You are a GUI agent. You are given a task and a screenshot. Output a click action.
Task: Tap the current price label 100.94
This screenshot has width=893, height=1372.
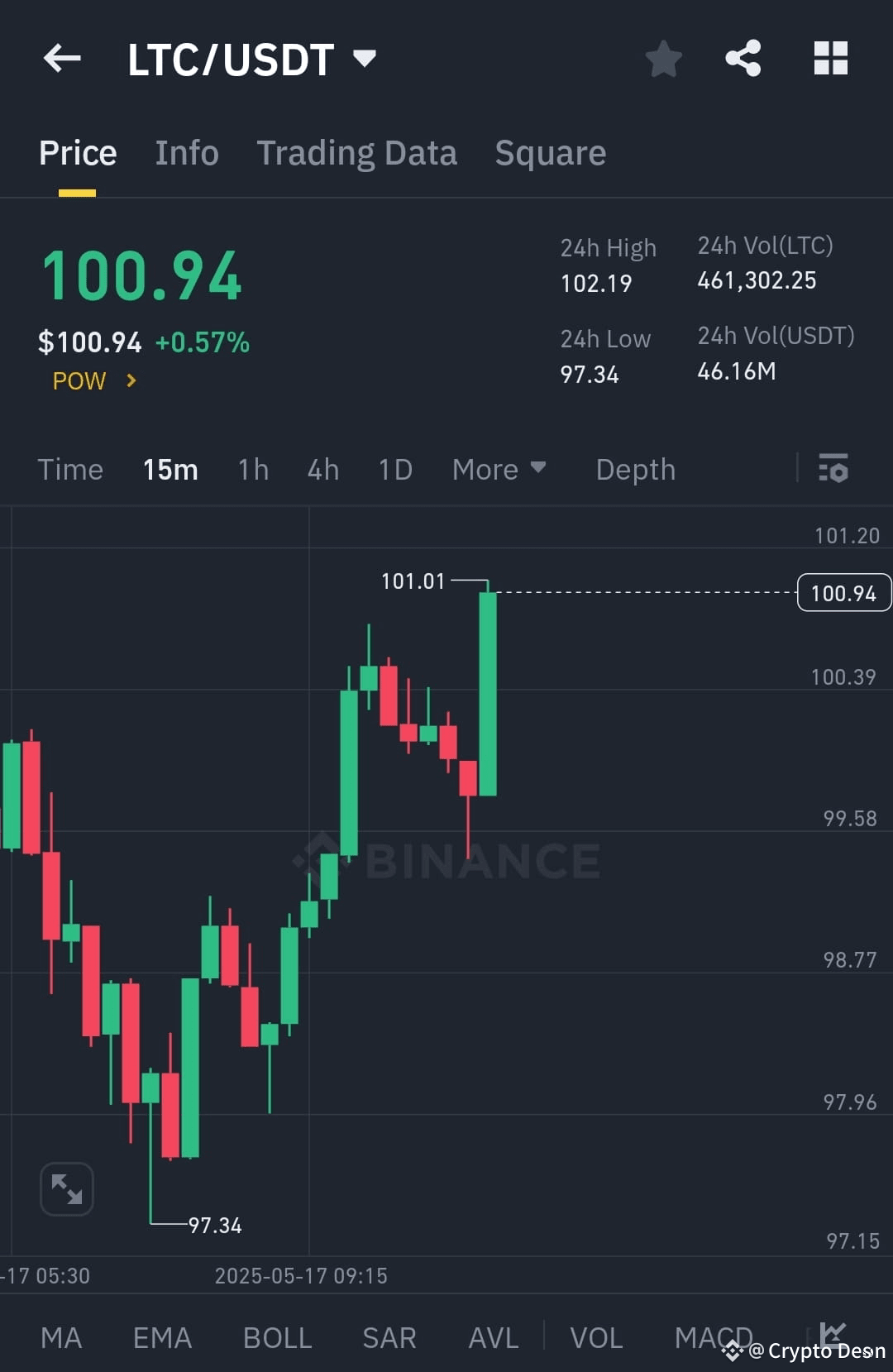click(x=843, y=592)
